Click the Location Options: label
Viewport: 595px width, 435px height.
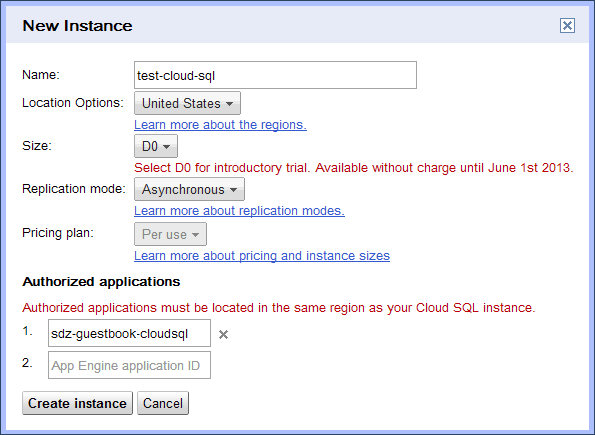[x=73, y=103]
